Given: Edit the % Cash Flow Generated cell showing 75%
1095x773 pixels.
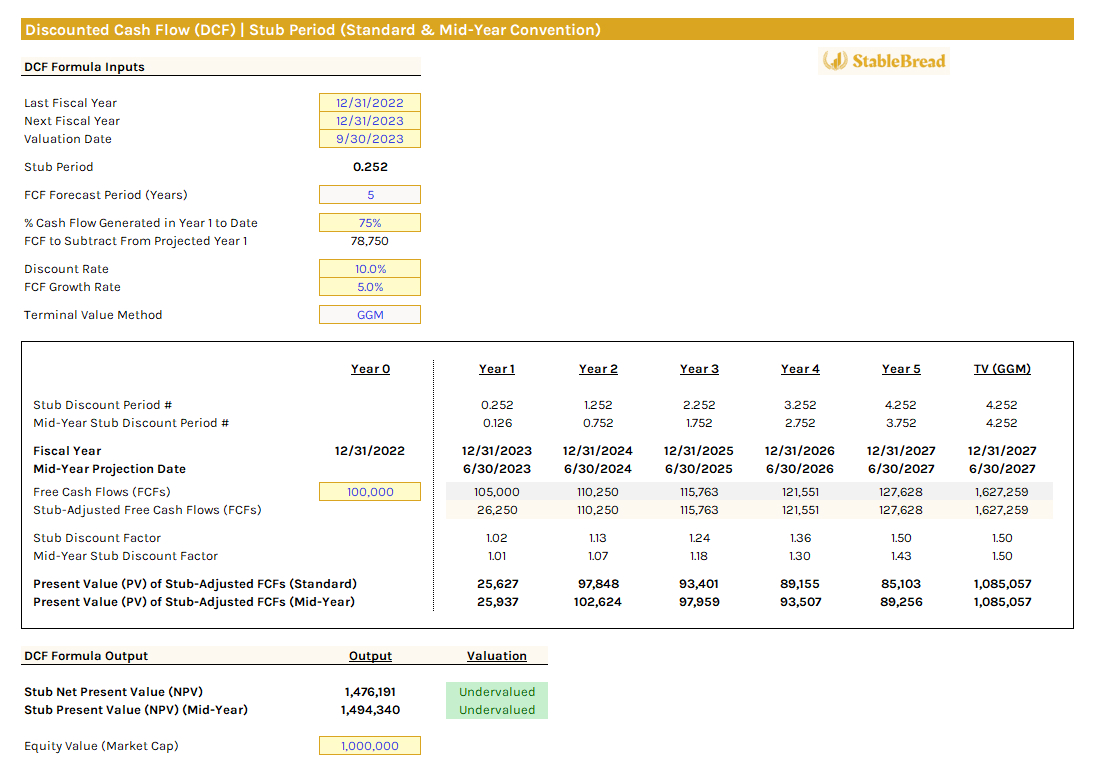Looking at the screenshot, I should 370,222.
